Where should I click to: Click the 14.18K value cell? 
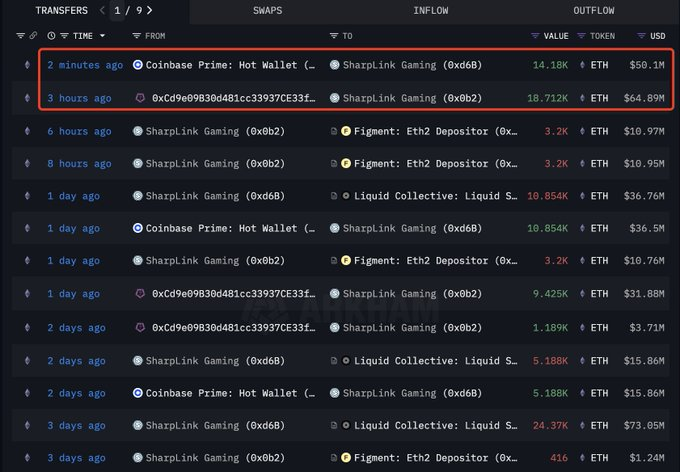point(550,65)
